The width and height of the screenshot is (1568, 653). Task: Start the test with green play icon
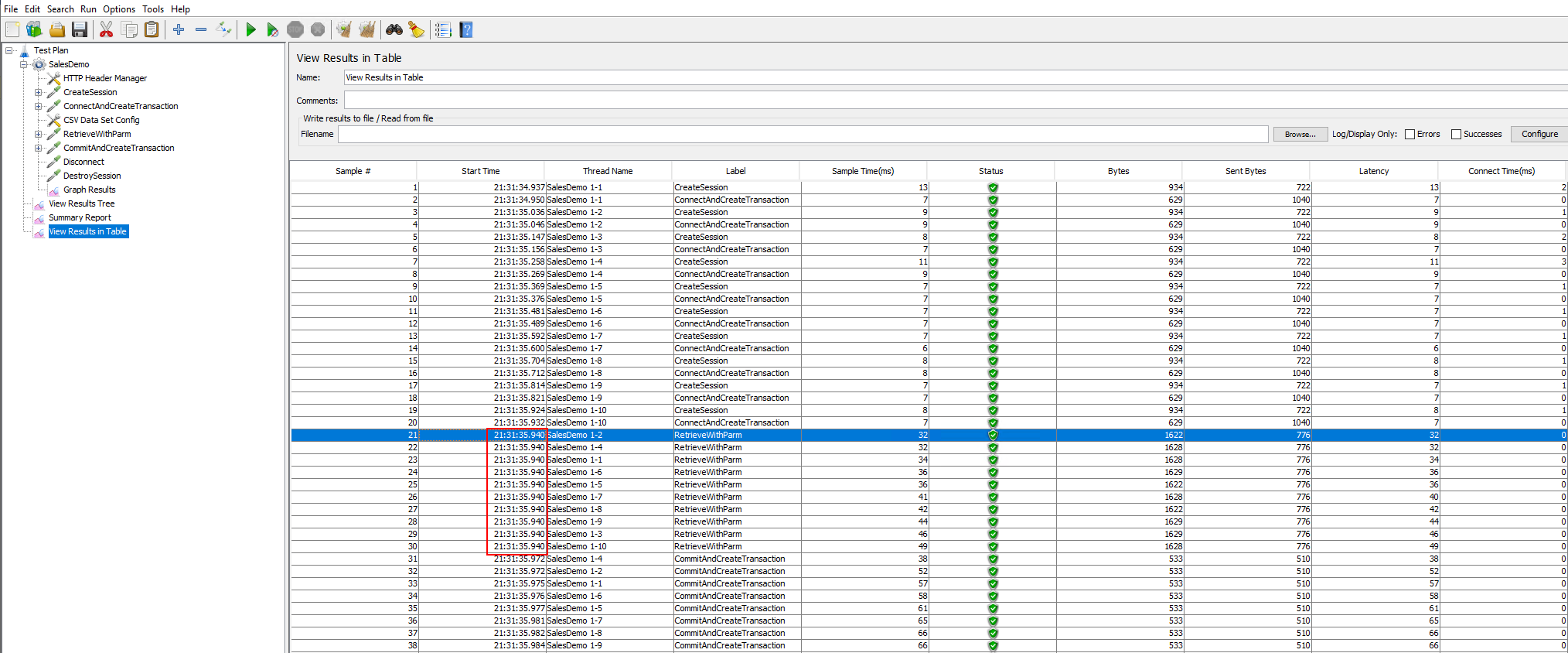click(x=251, y=29)
